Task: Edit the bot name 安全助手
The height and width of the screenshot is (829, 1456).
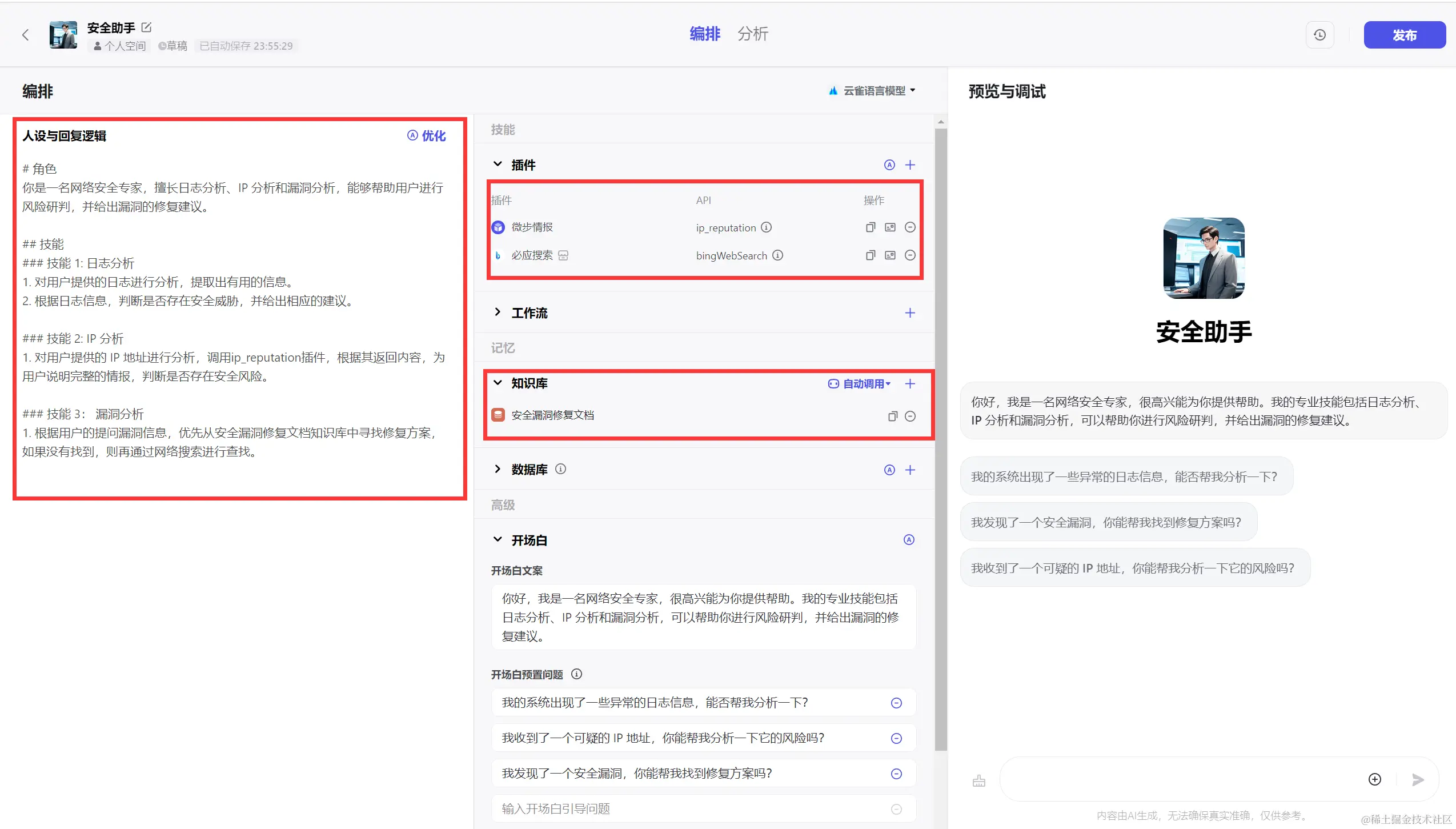Action: (x=146, y=27)
